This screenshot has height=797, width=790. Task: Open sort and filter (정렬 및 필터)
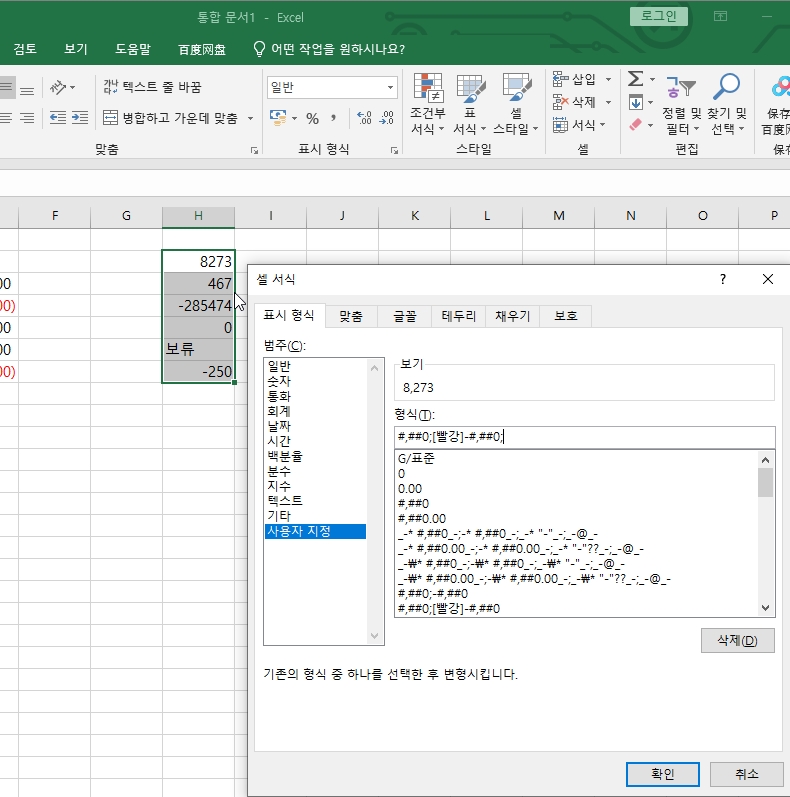(681, 104)
